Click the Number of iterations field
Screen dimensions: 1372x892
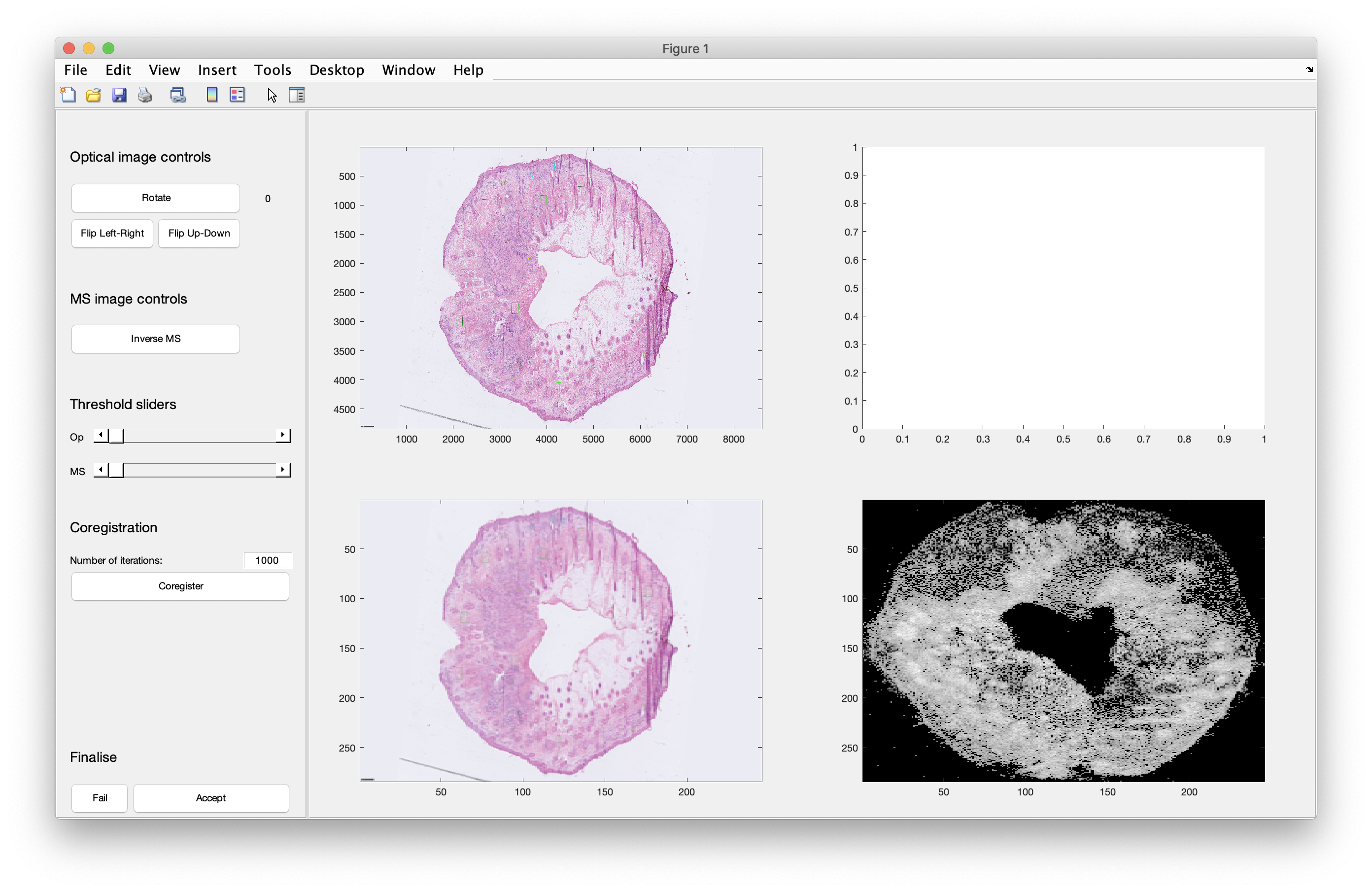pyautogui.click(x=268, y=560)
